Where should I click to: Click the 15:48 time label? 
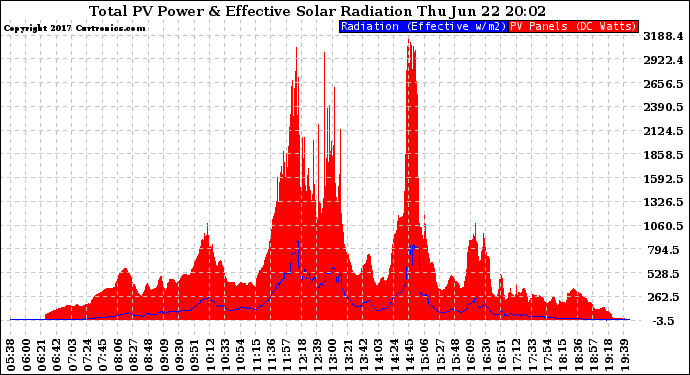(455, 355)
